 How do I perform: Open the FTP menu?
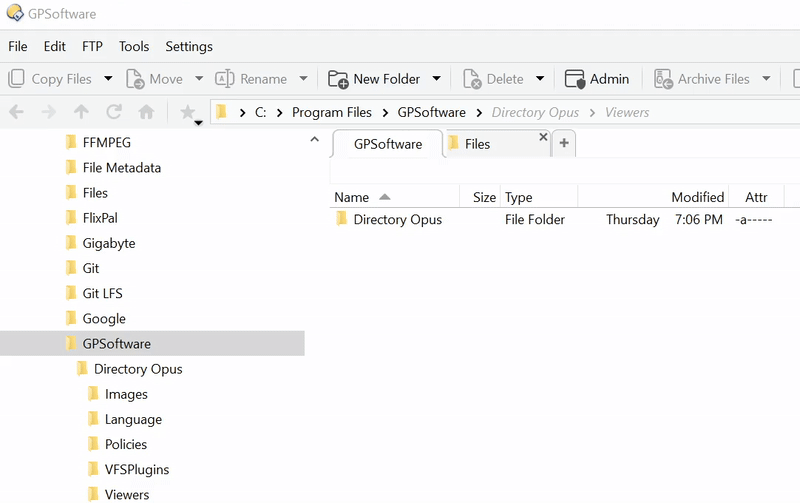92,46
